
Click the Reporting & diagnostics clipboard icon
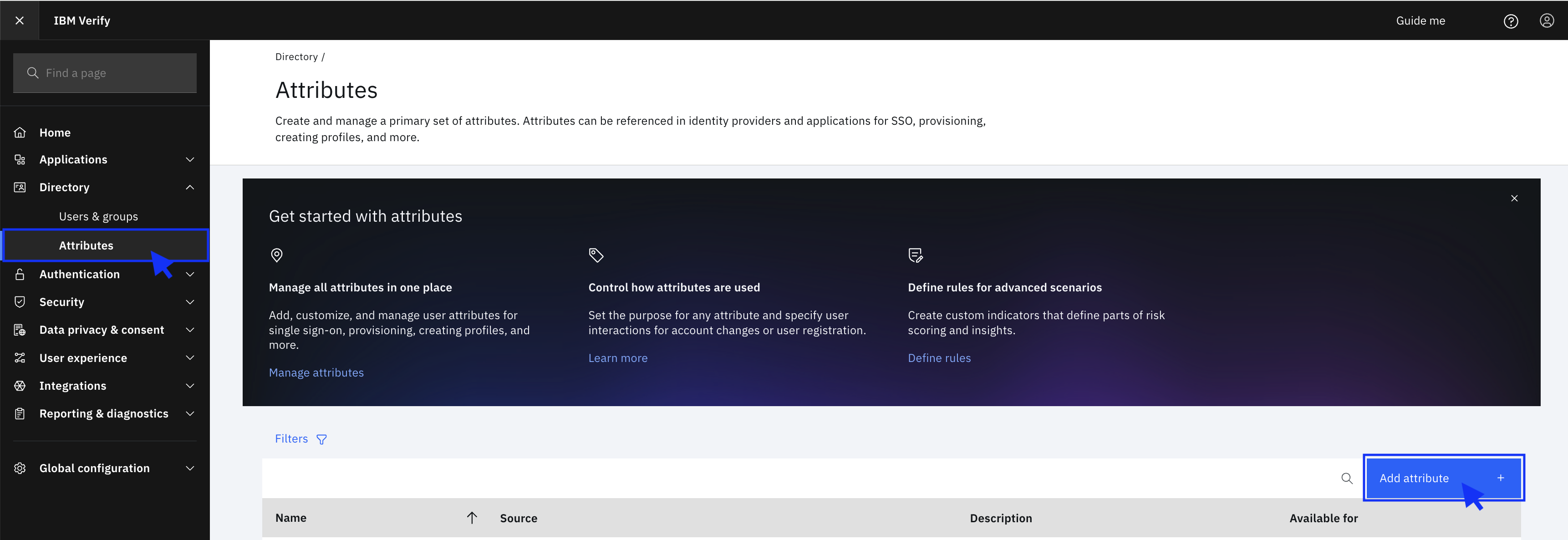tap(20, 413)
